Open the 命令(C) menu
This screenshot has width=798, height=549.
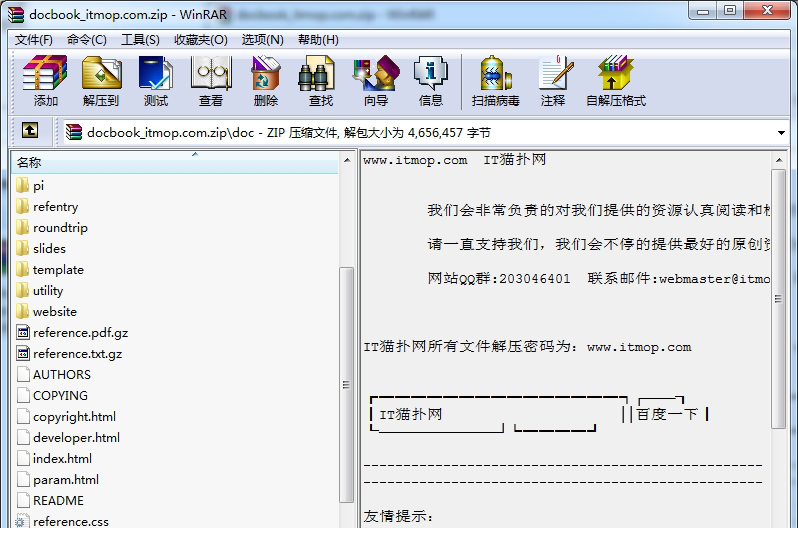[87, 40]
